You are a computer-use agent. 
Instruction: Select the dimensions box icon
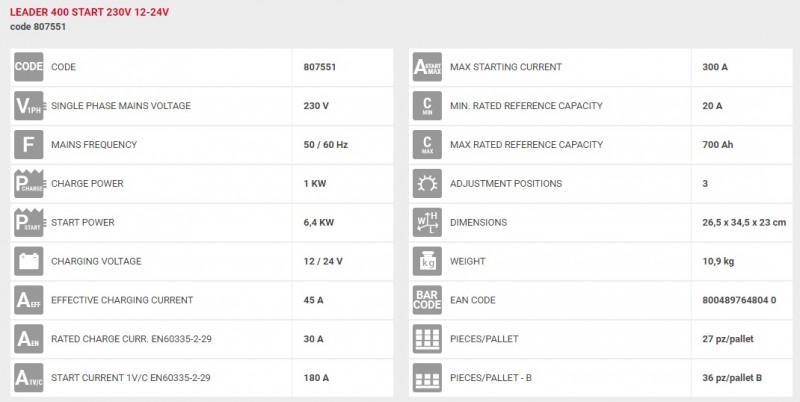click(427, 223)
